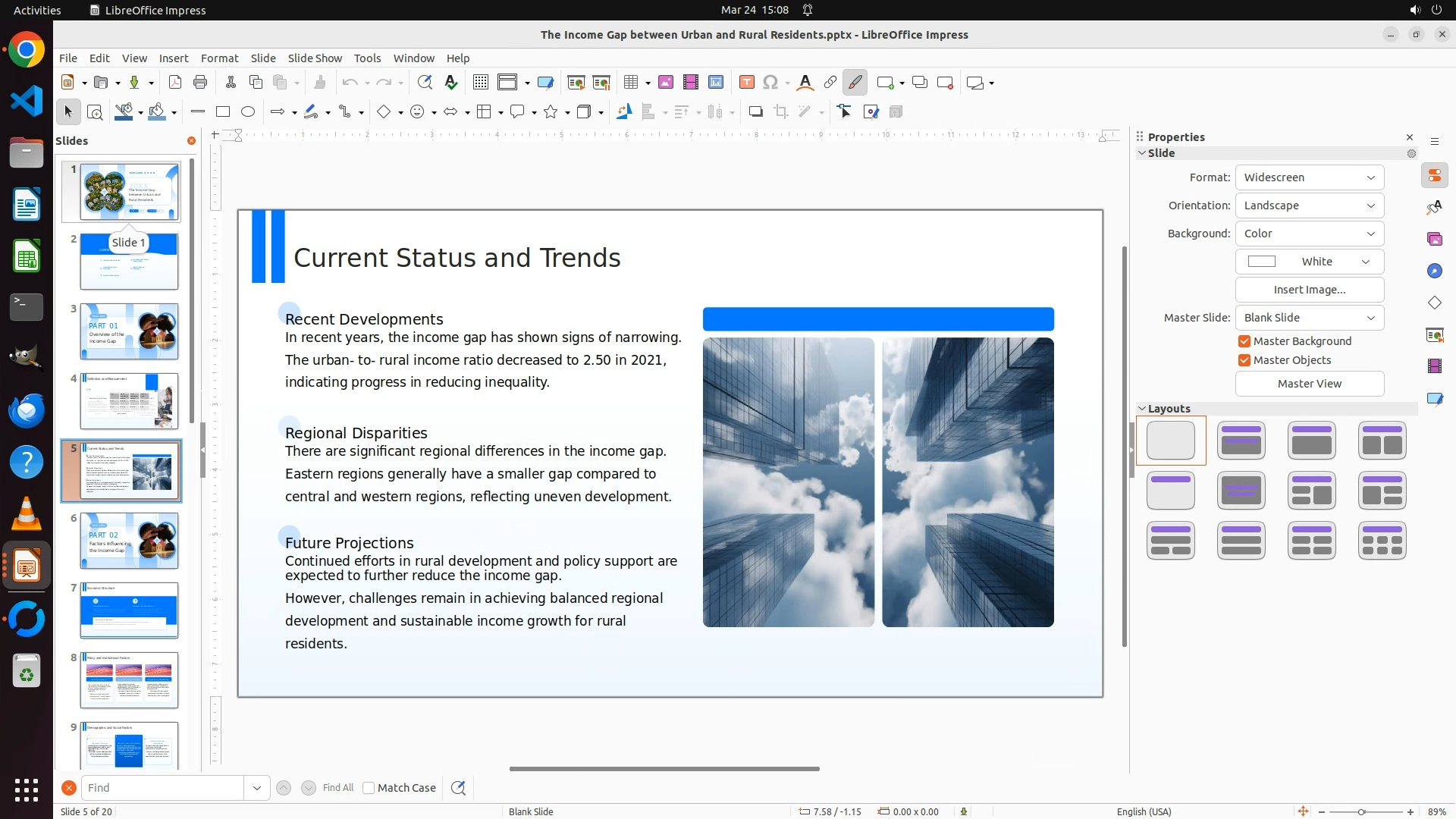Uncheck the Master Objects checkbox
This screenshot has width=1456, height=819.
pyautogui.click(x=1244, y=360)
